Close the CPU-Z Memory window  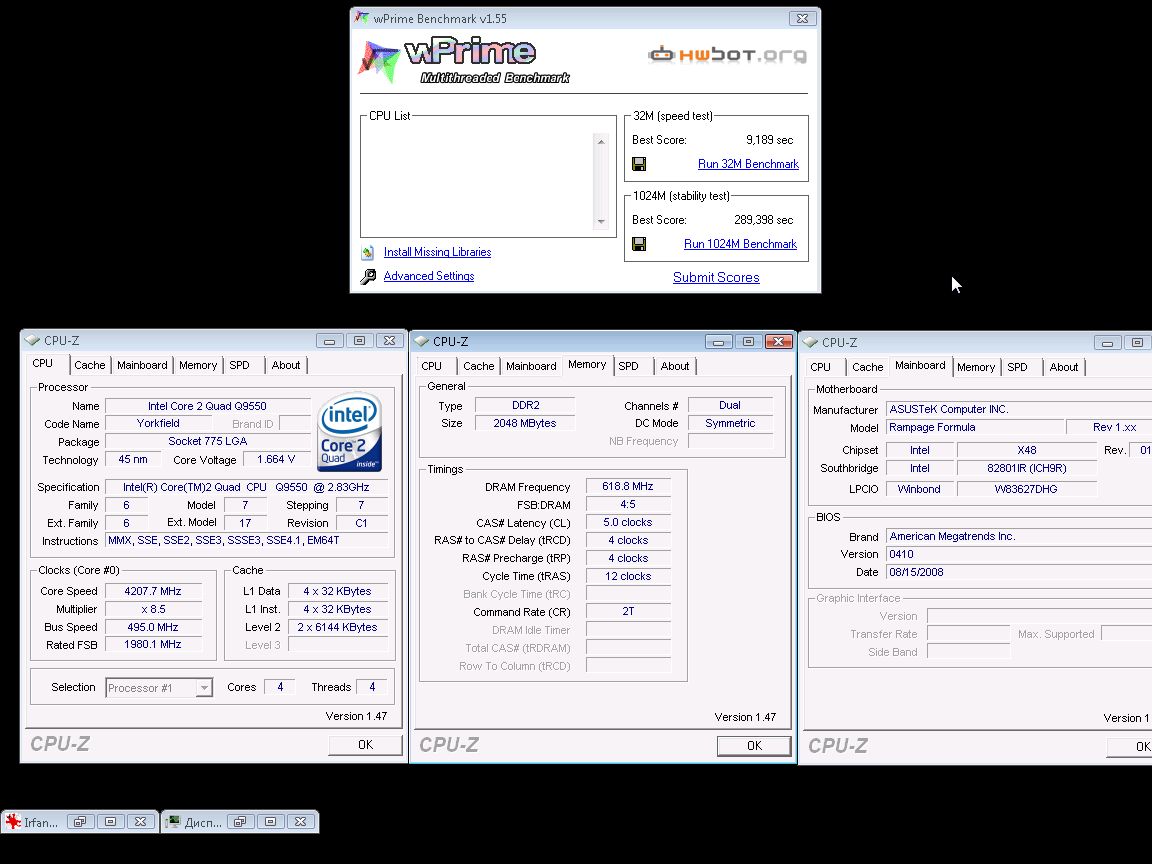778,342
